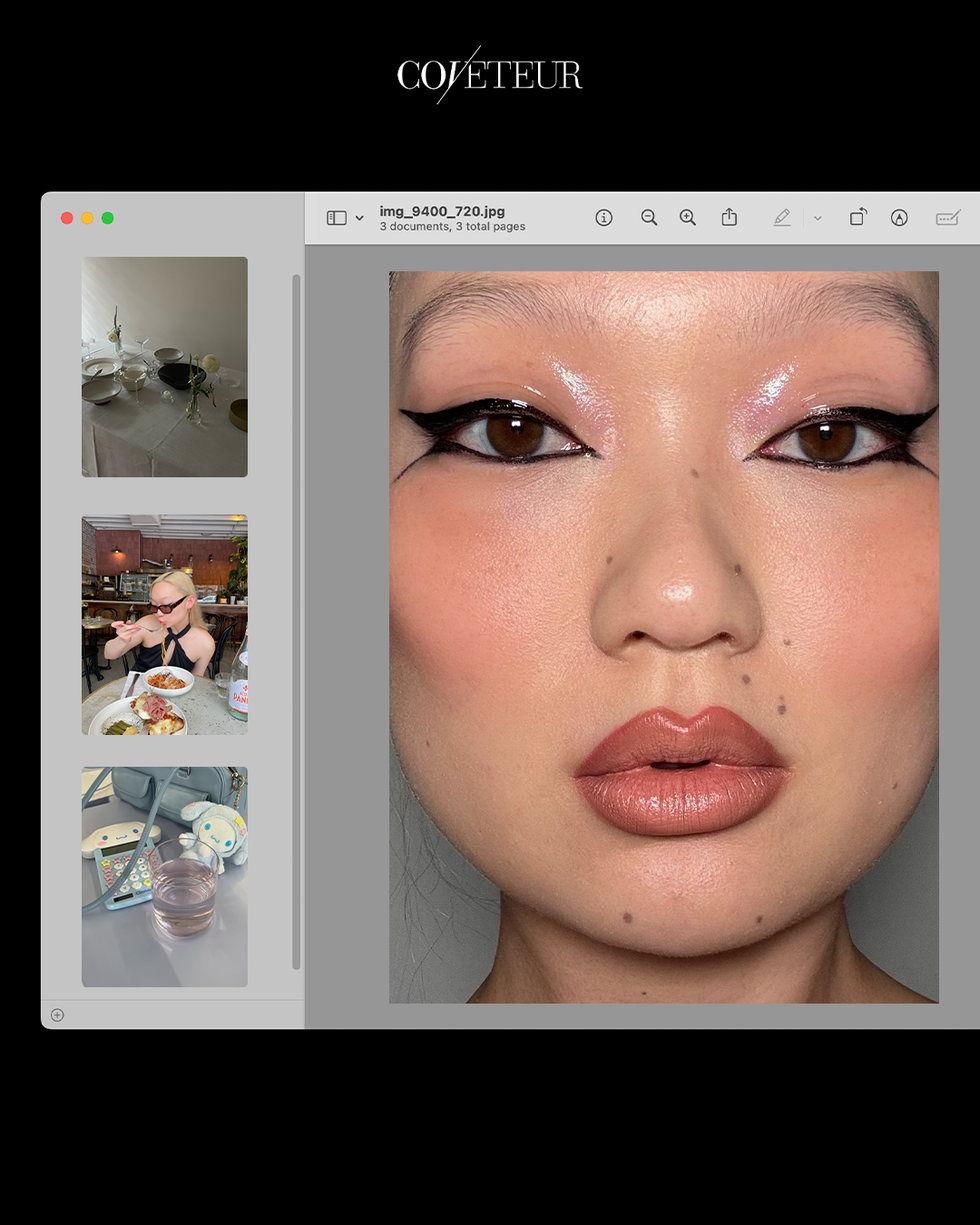Rotate the image with the rotate icon

[x=858, y=217]
